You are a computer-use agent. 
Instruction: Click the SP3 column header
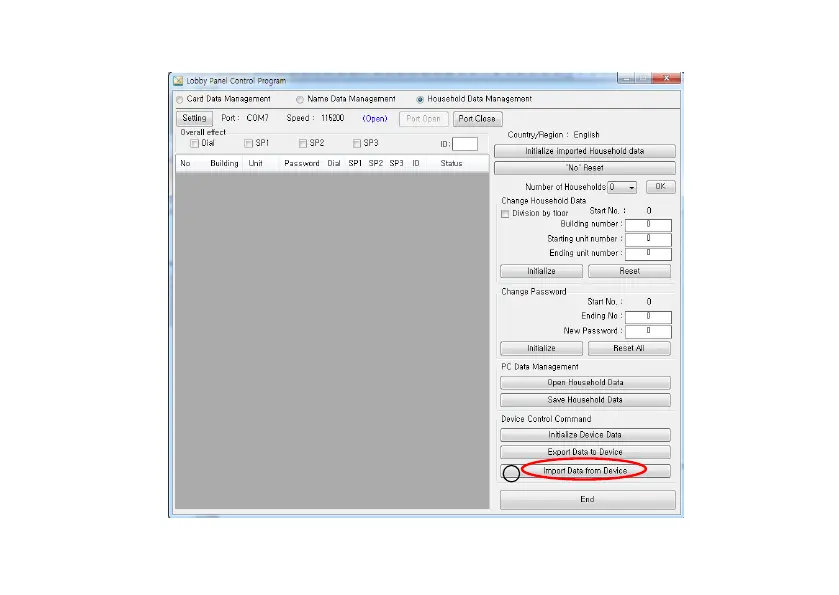tap(396, 163)
